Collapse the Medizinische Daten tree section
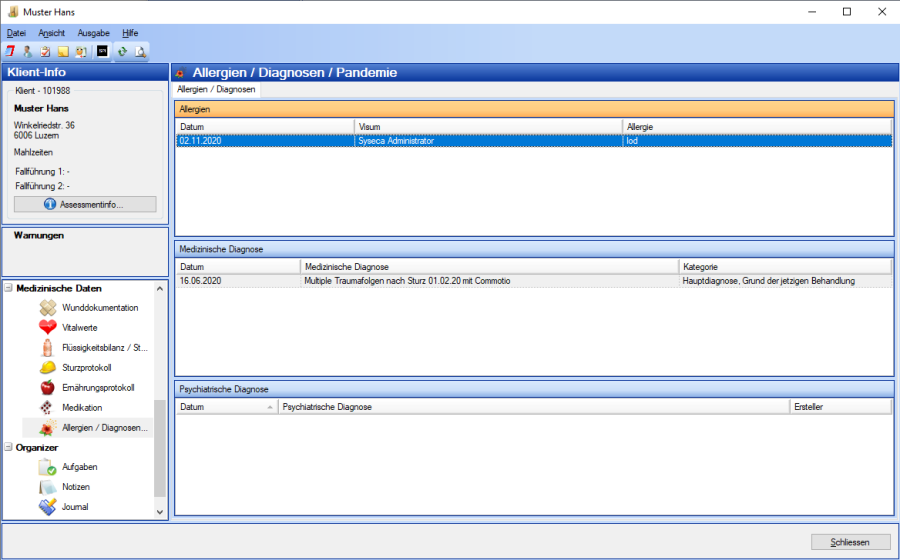The height and width of the screenshot is (560, 900). point(9,289)
